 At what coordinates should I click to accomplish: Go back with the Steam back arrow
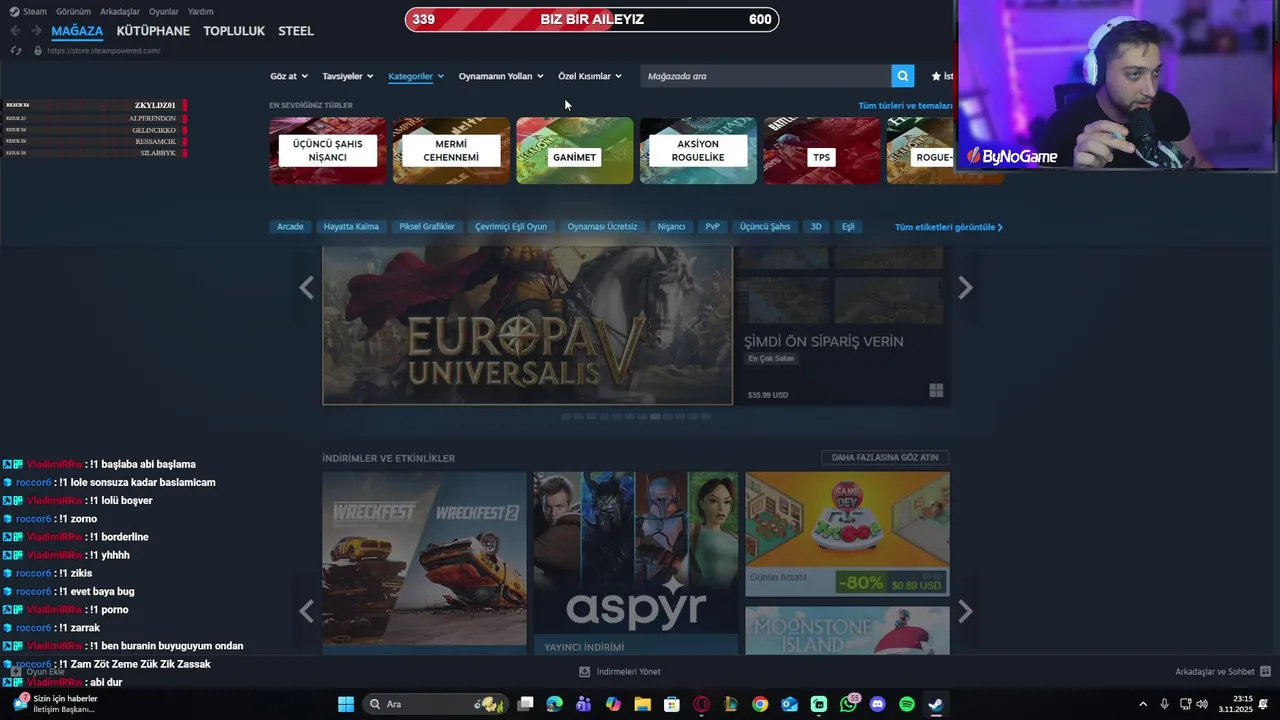pos(15,31)
